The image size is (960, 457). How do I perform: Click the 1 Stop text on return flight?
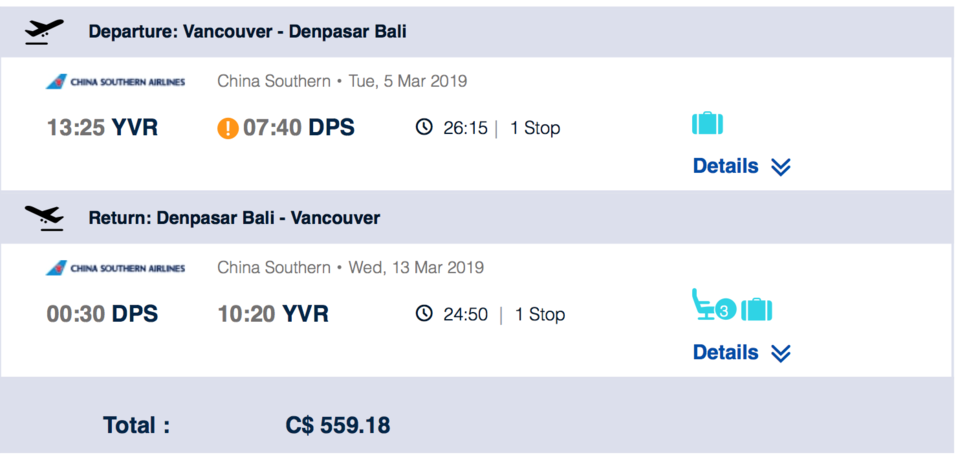539,314
